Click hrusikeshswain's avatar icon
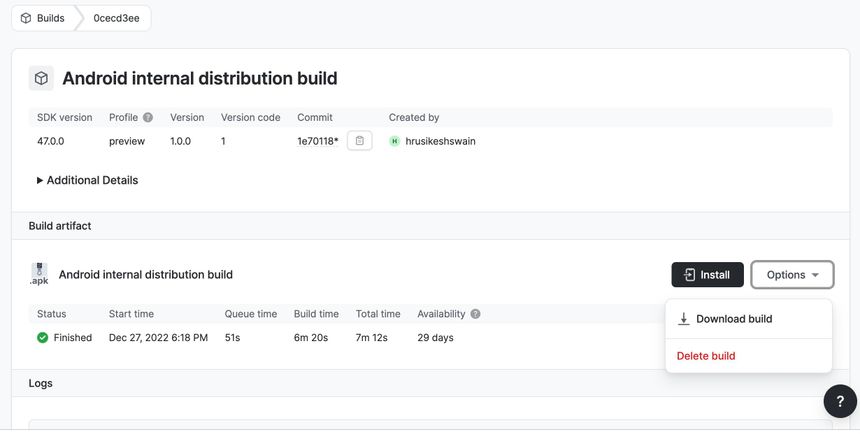This screenshot has width=860, height=434. (x=394, y=142)
